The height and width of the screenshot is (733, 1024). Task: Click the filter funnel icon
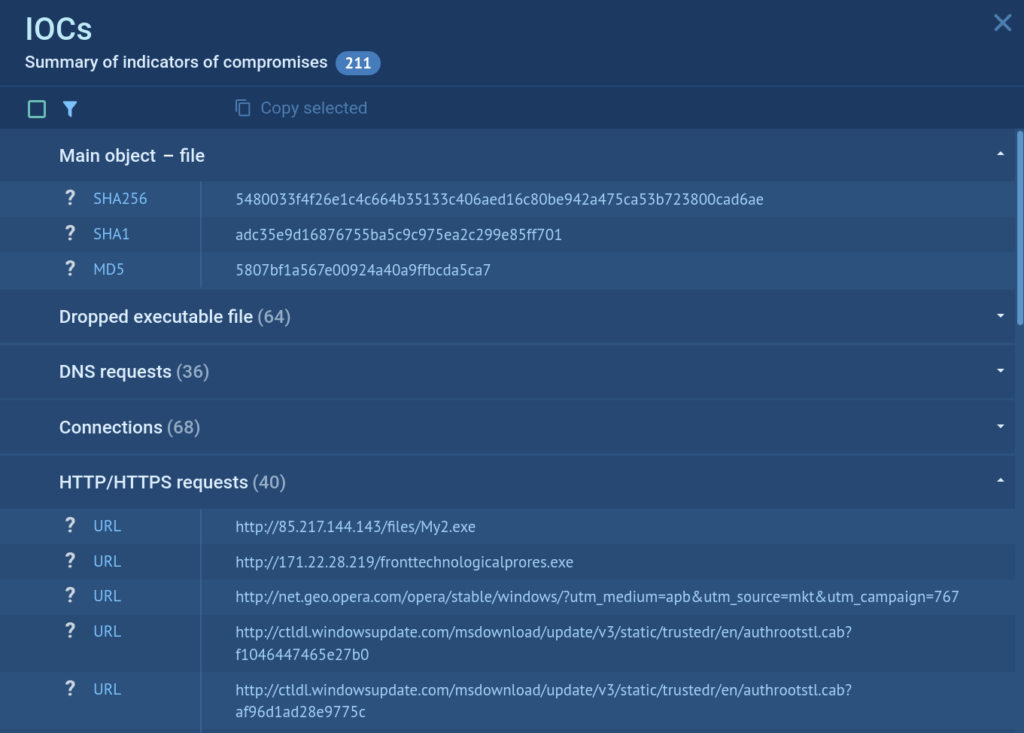pyautogui.click(x=70, y=109)
